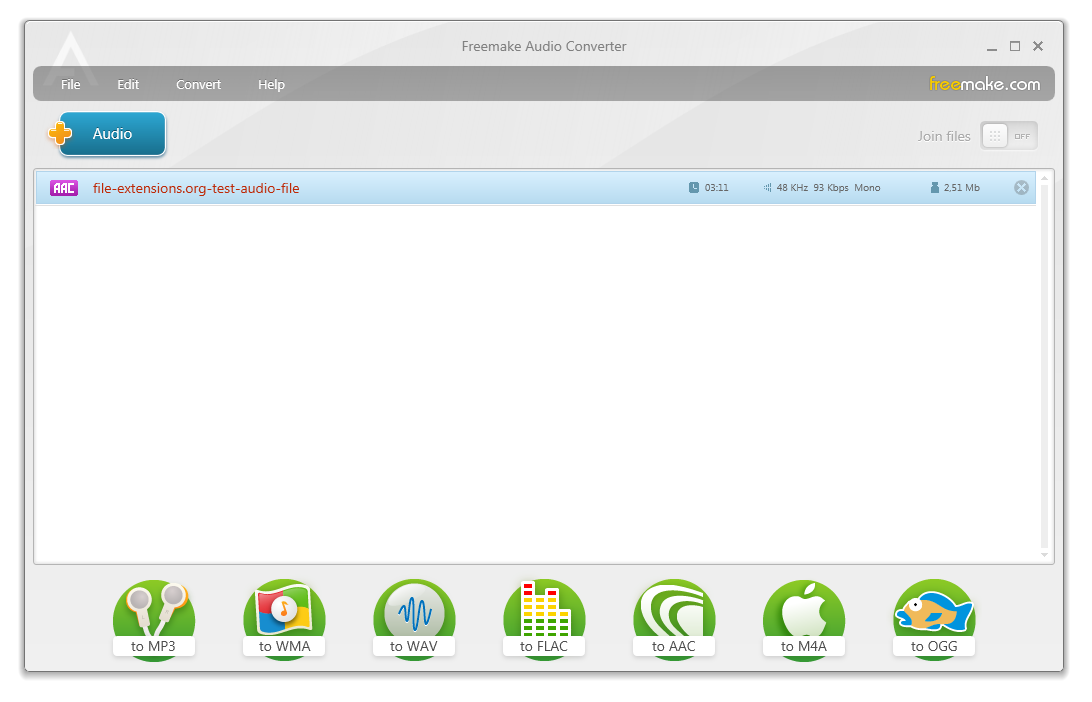Open the File menu
Viewport: 1092px width, 702px height.
(70, 84)
